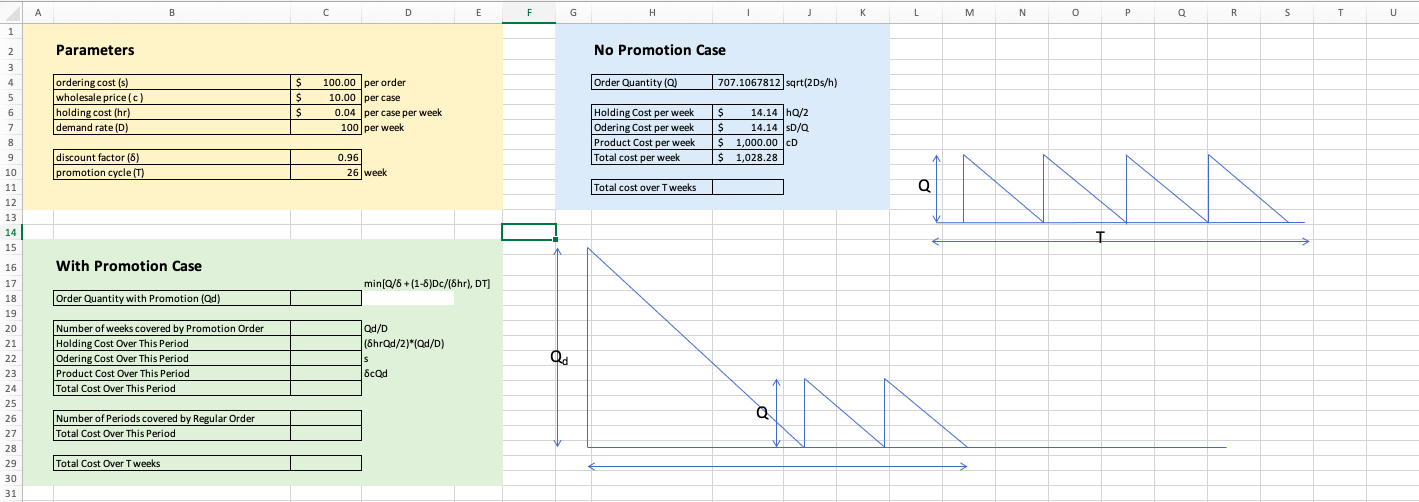Click 'Total cost per week' label
1419x502 pixels.
point(651,157)
